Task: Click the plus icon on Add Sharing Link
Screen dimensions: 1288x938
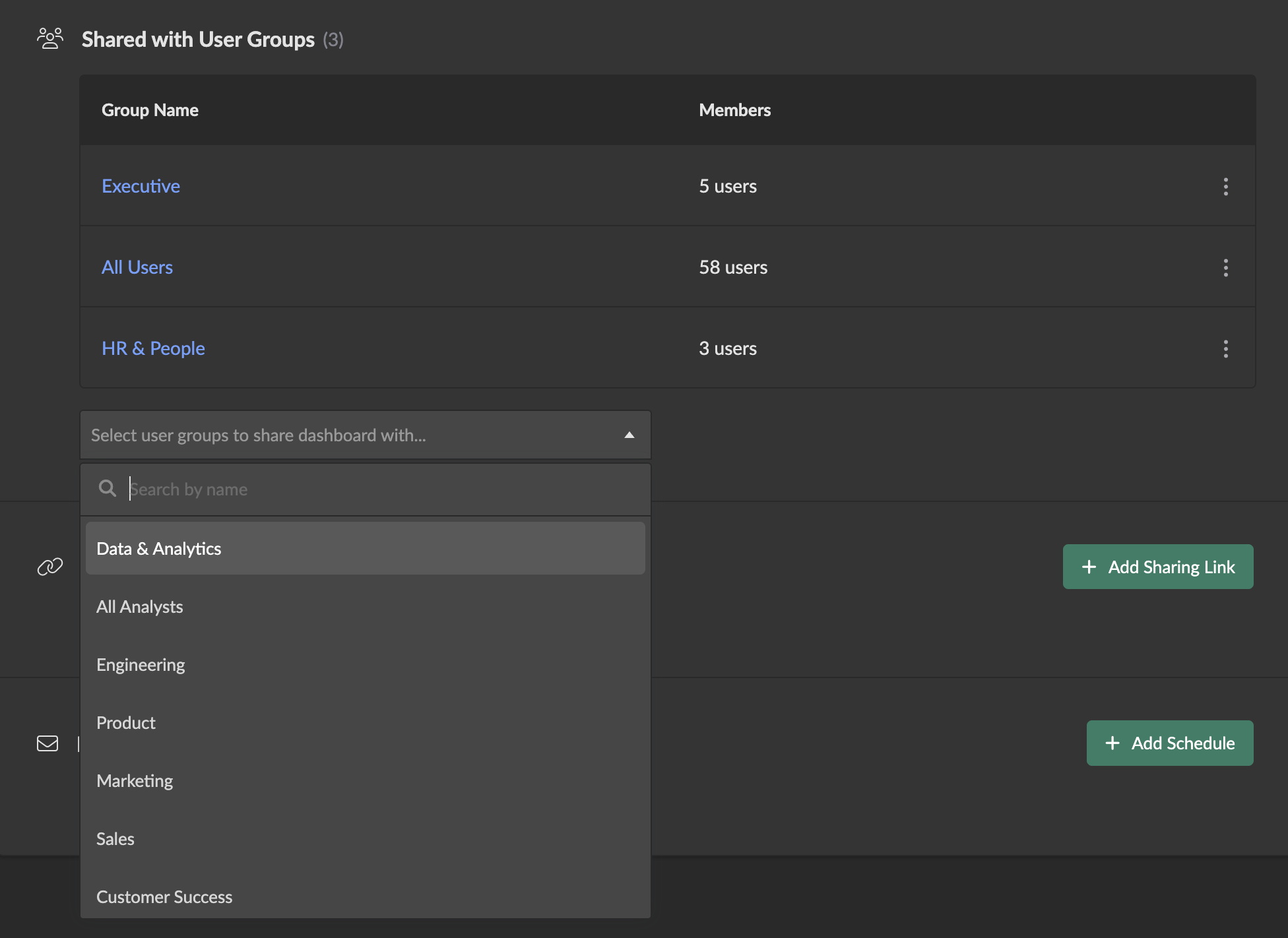Action: (x=1089, y=567)
